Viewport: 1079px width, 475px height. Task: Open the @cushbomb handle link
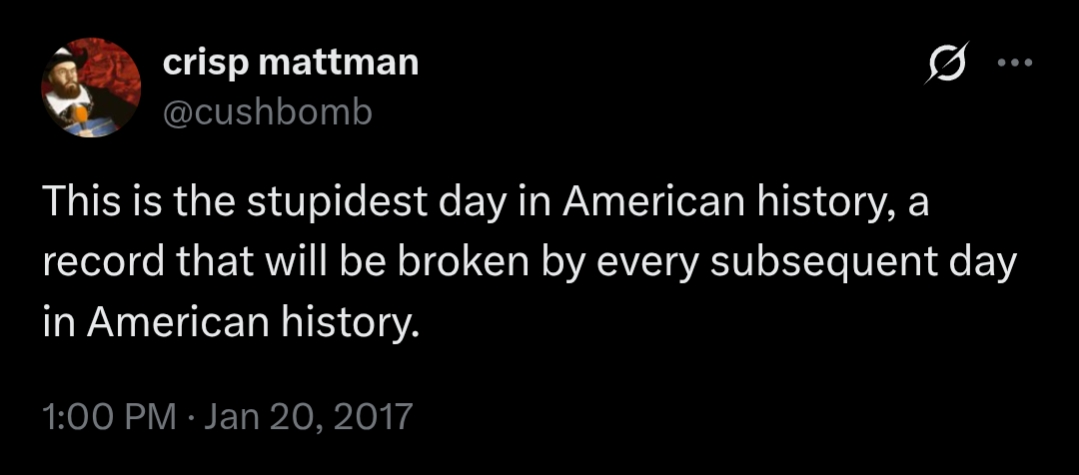266,112
